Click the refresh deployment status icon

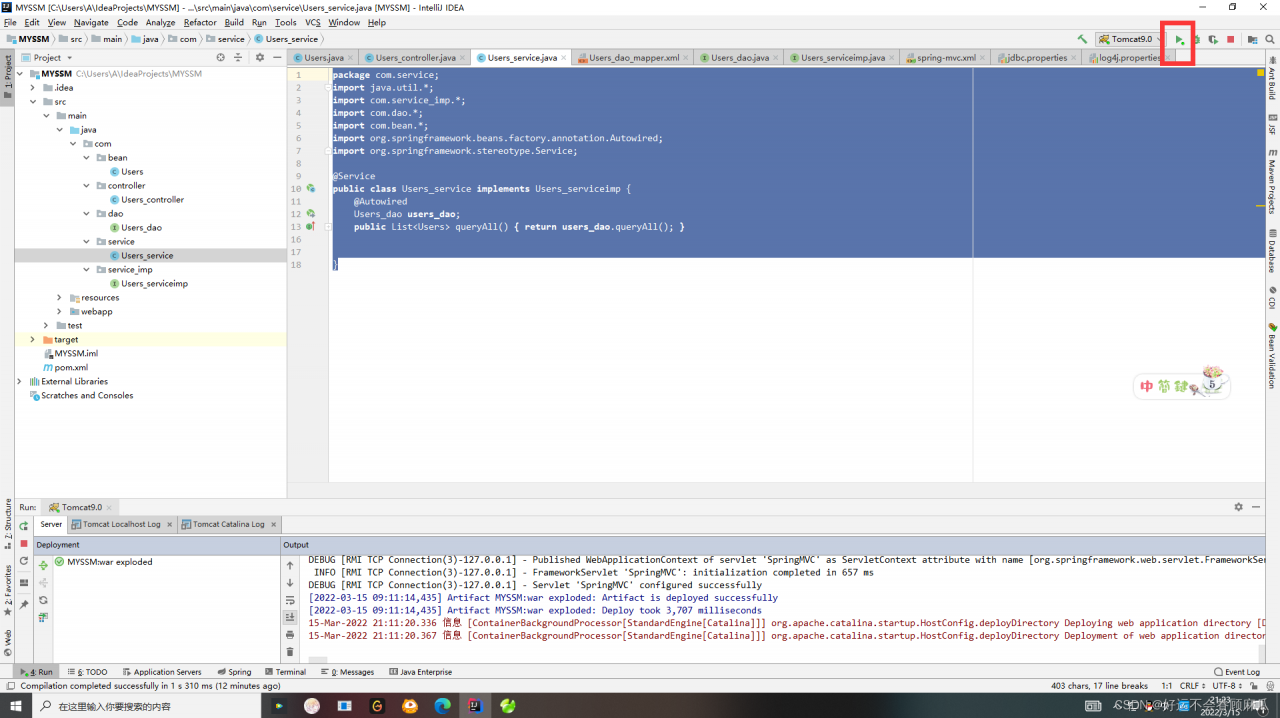[x=43, y=600]
